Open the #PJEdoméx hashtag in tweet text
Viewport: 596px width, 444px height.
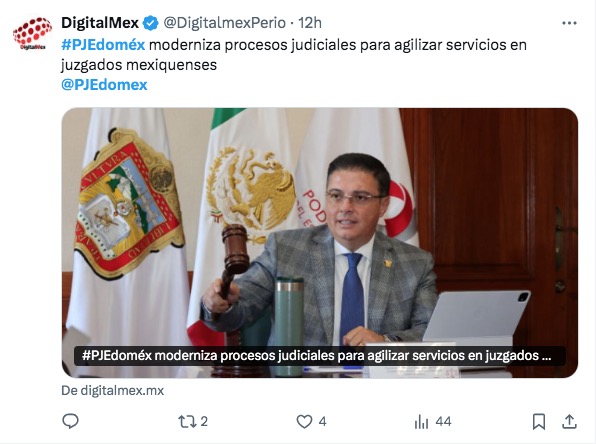tap(103, 45)
